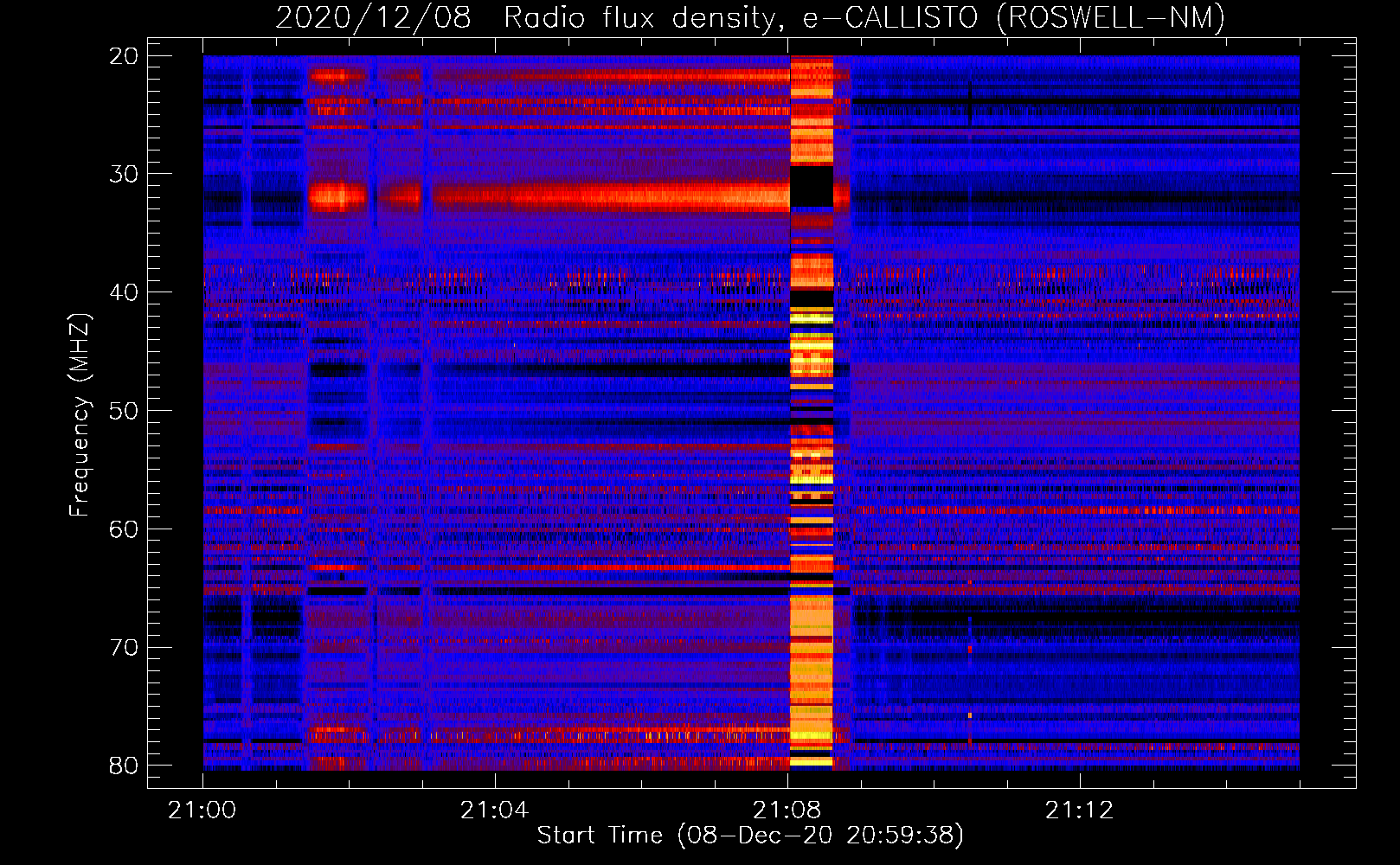Screen dimensions: 1400x865
Task: Click the 'Frequency (MHZ)' axis label
Action: click(x=80, y=415)
